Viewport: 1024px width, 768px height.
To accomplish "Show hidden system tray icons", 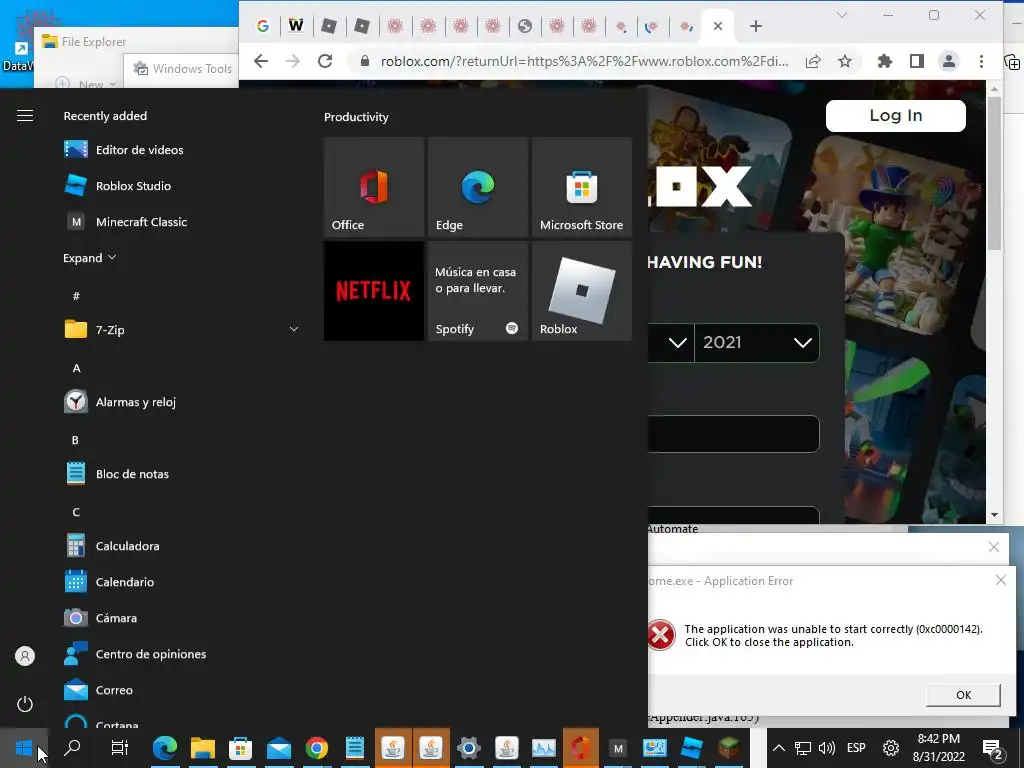I will (x=778, y=748).
